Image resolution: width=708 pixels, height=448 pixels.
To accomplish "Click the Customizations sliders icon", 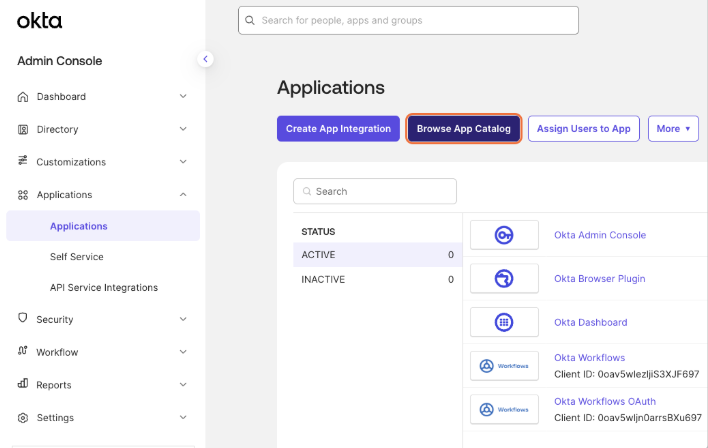I will 23,160.
